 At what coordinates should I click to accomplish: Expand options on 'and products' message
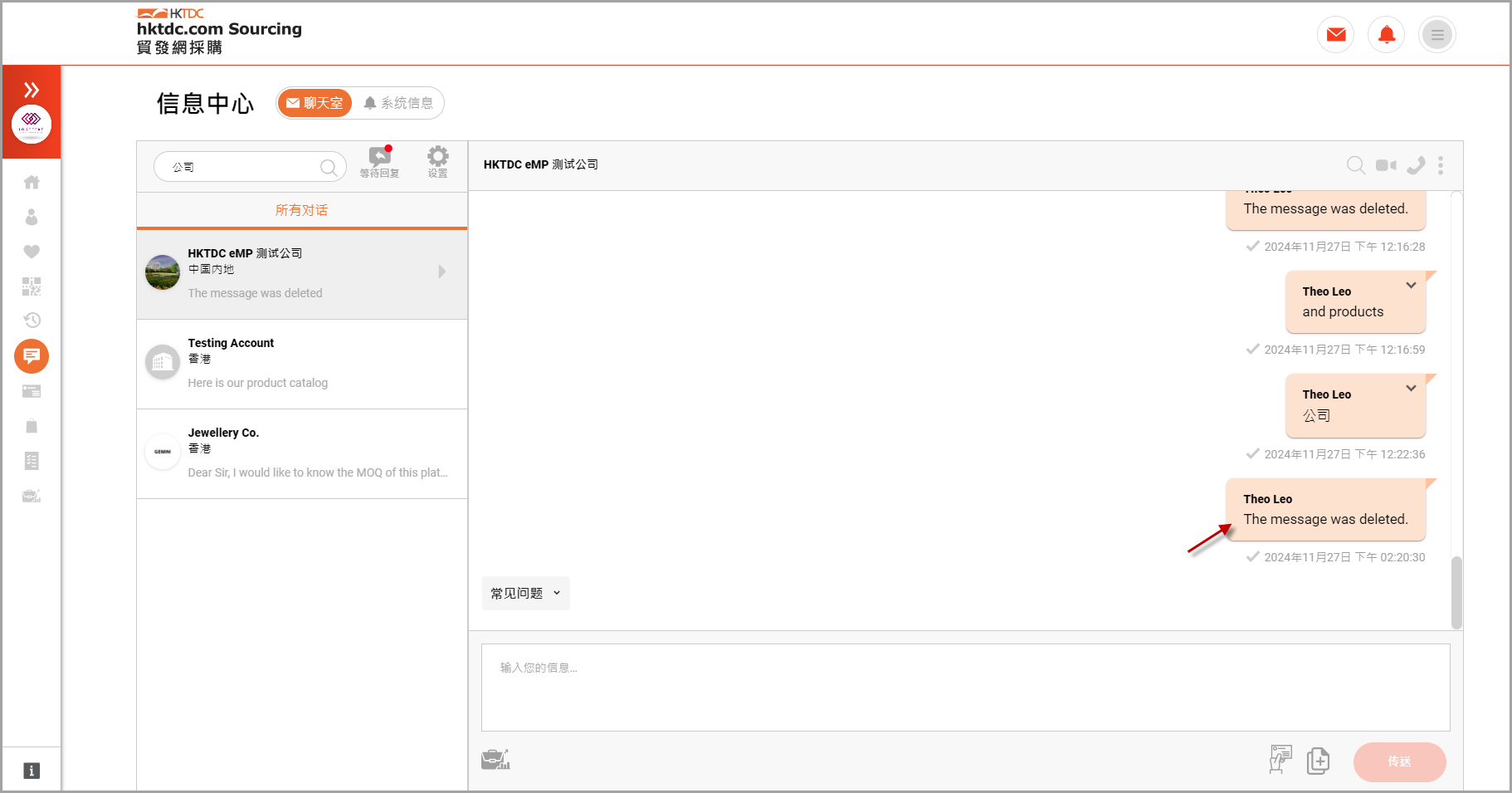coord(1411,285)
